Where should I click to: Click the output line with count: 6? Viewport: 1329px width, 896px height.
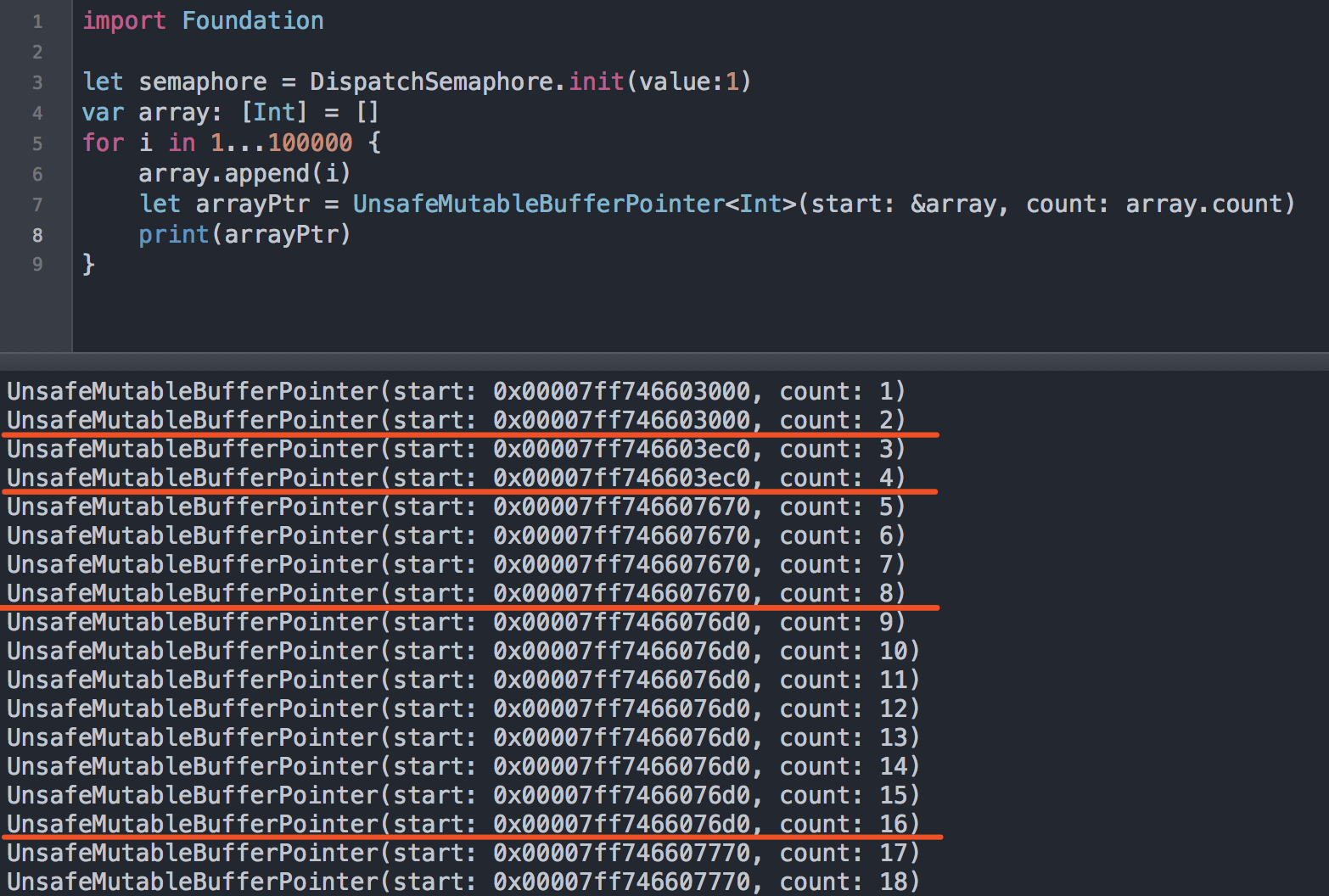pyautogui.click(x=457, y=535)
